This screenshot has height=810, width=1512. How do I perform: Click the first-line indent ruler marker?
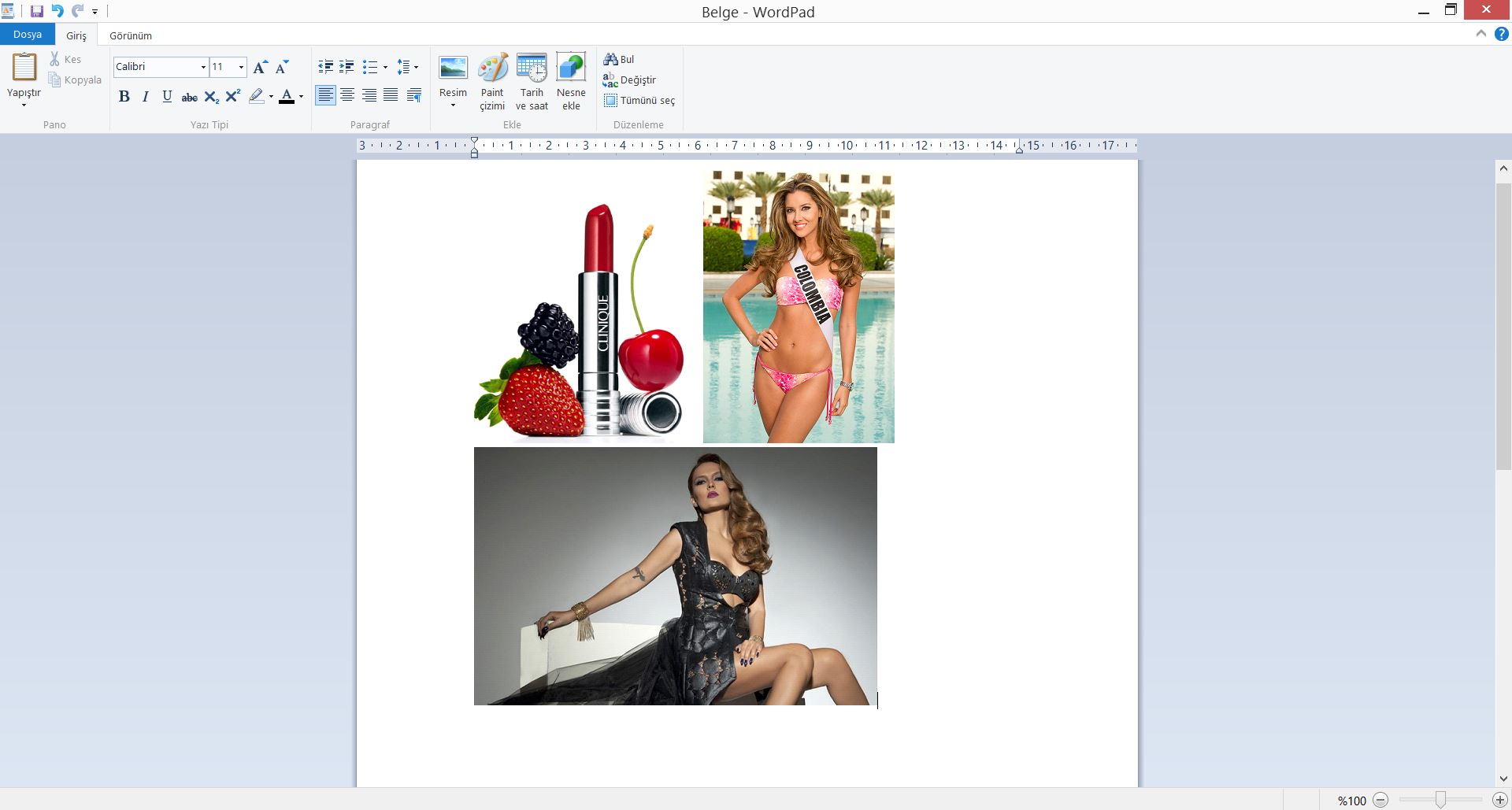[474, 141]
